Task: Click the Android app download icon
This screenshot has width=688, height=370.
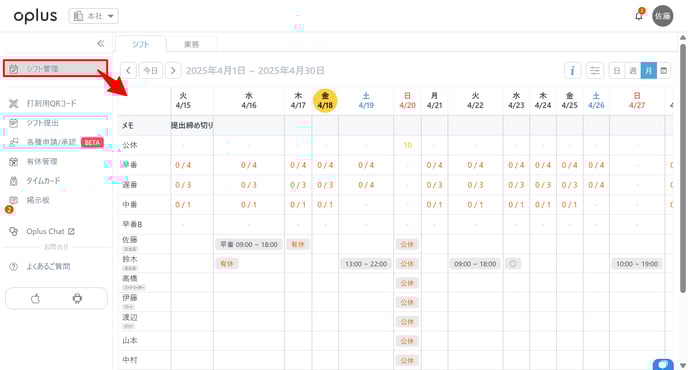Action: [77, 299]
